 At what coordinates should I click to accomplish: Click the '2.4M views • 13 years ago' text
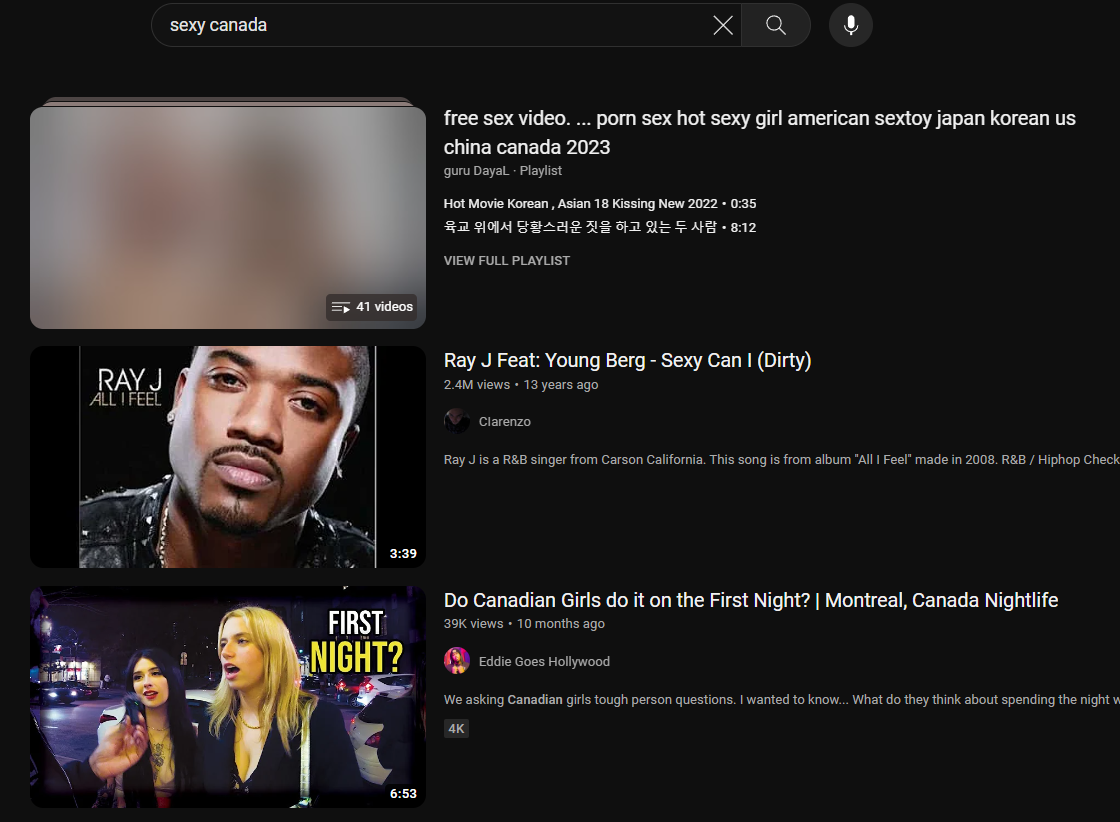[x=521, y=384]
